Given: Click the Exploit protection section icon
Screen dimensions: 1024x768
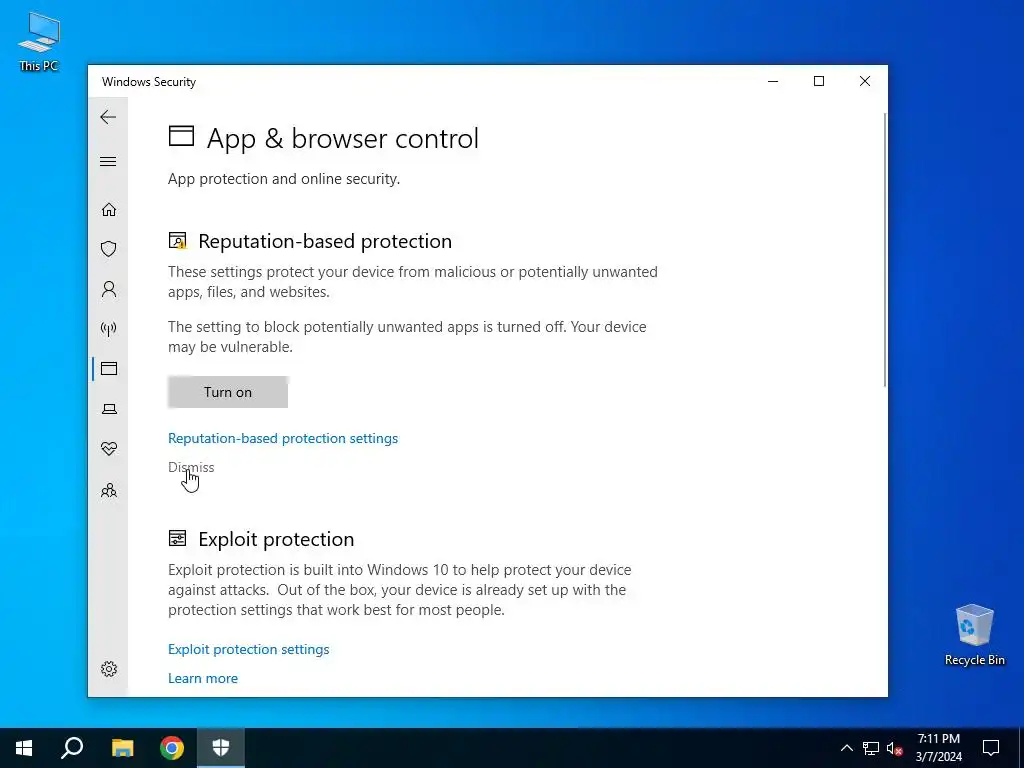Looking at the screenshot, I should tap(178, 538).
